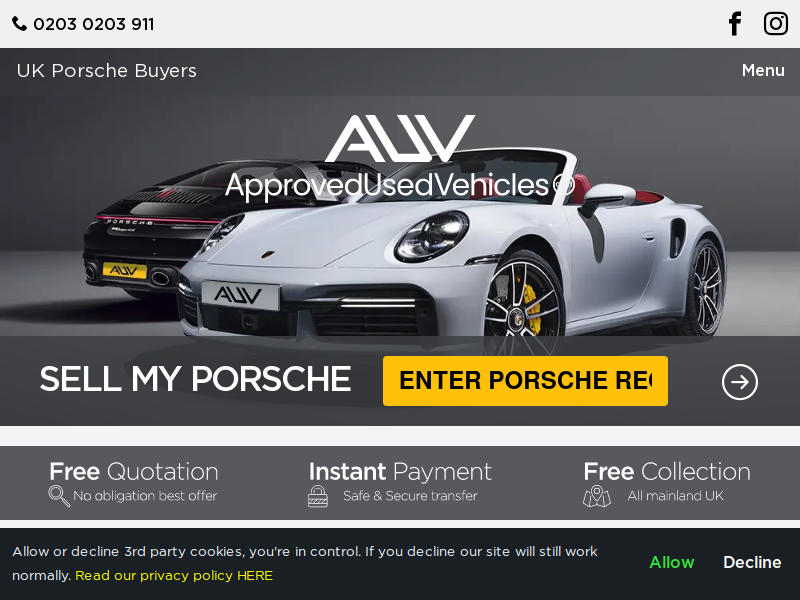The image size is (800, 600).
Task: Click the phone handset icon
Action: pyautogui.click(x=19, y=23)
